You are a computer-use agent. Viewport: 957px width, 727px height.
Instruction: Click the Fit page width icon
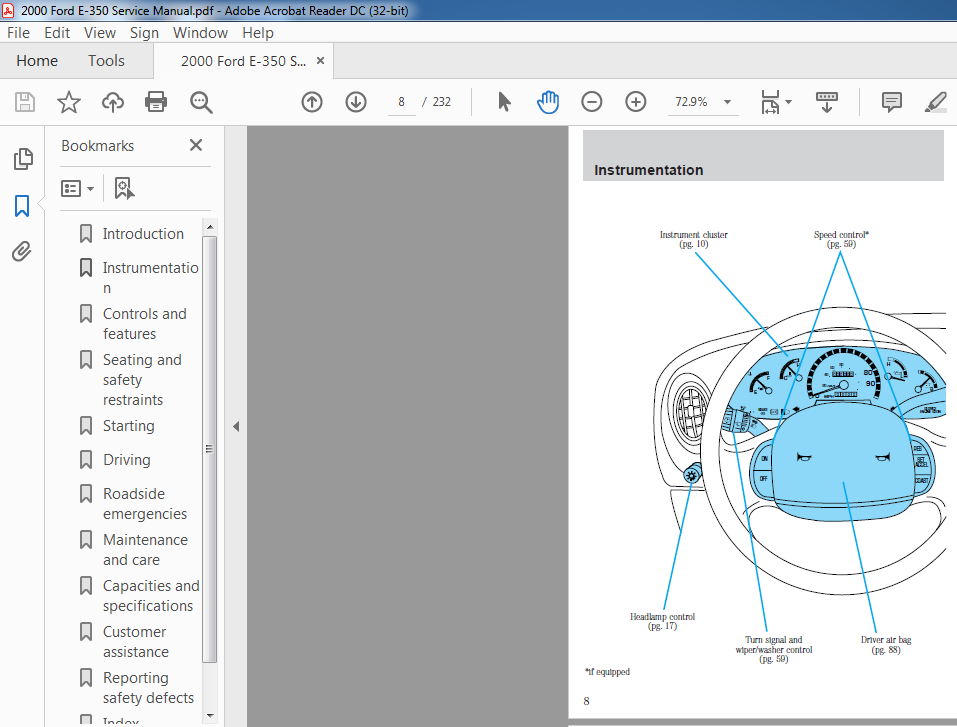[770, 102]
